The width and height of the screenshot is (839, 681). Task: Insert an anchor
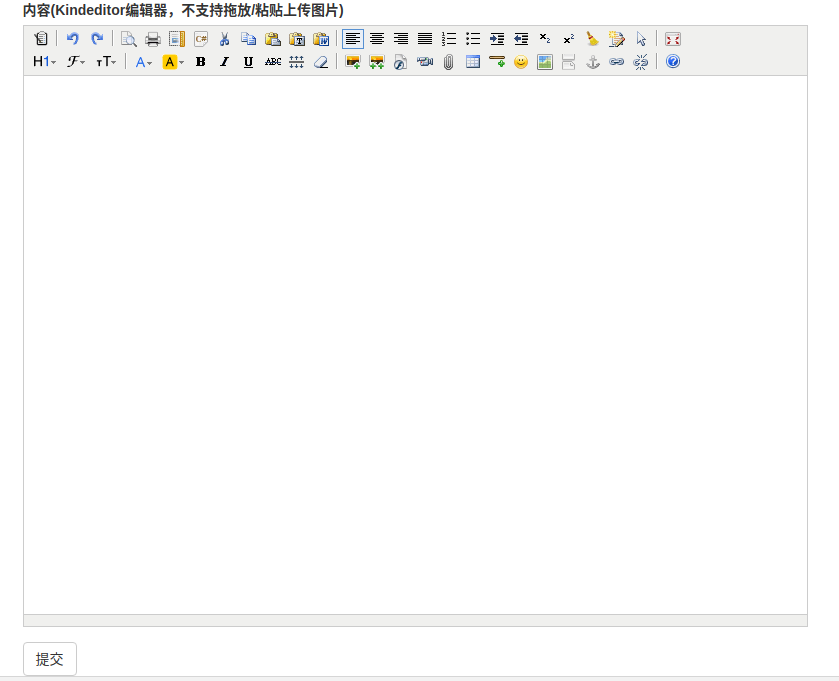pos(593,62)
